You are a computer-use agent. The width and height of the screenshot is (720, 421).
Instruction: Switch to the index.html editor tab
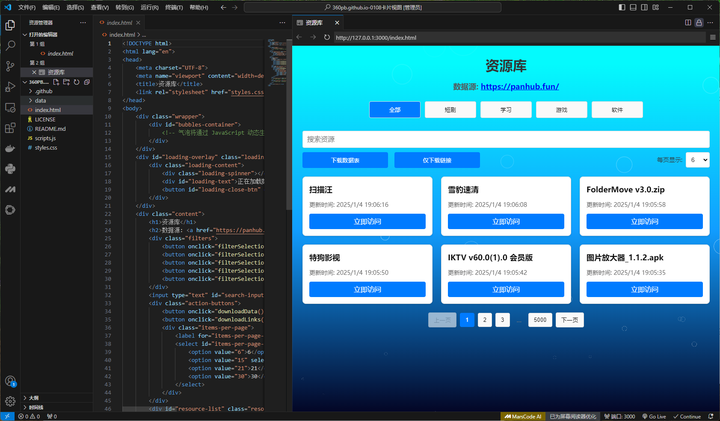[120, 21]
